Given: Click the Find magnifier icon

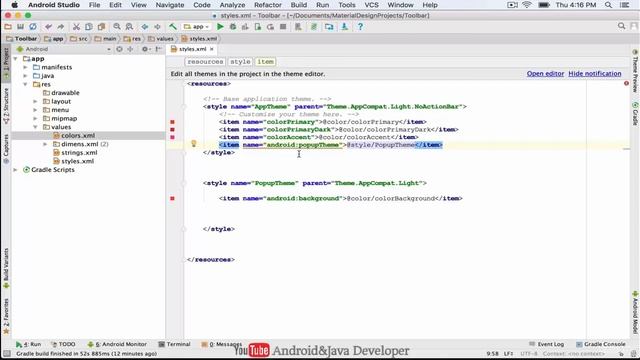Looking at the screenshot, I should [117, 27].
